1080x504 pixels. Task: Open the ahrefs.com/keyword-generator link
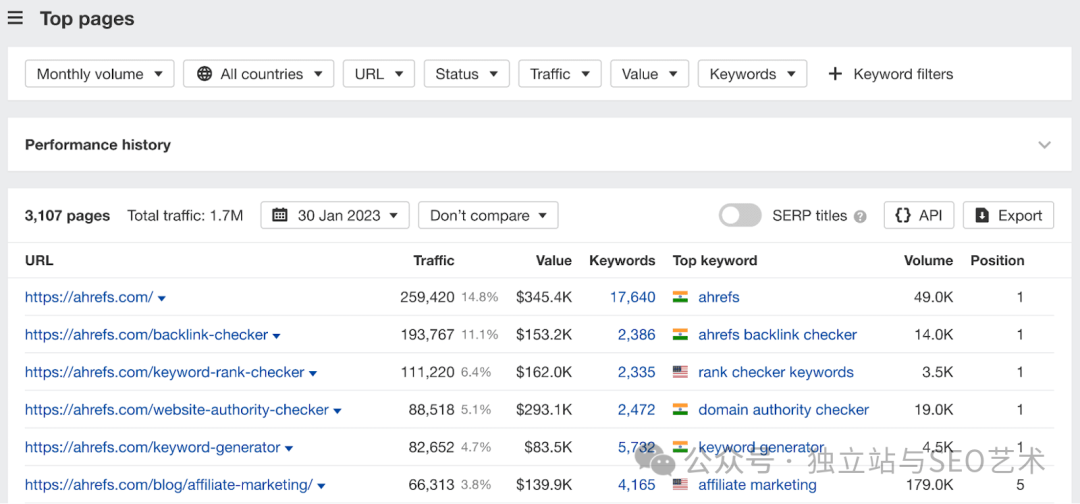pyautogui.click(x=153, y=448)
